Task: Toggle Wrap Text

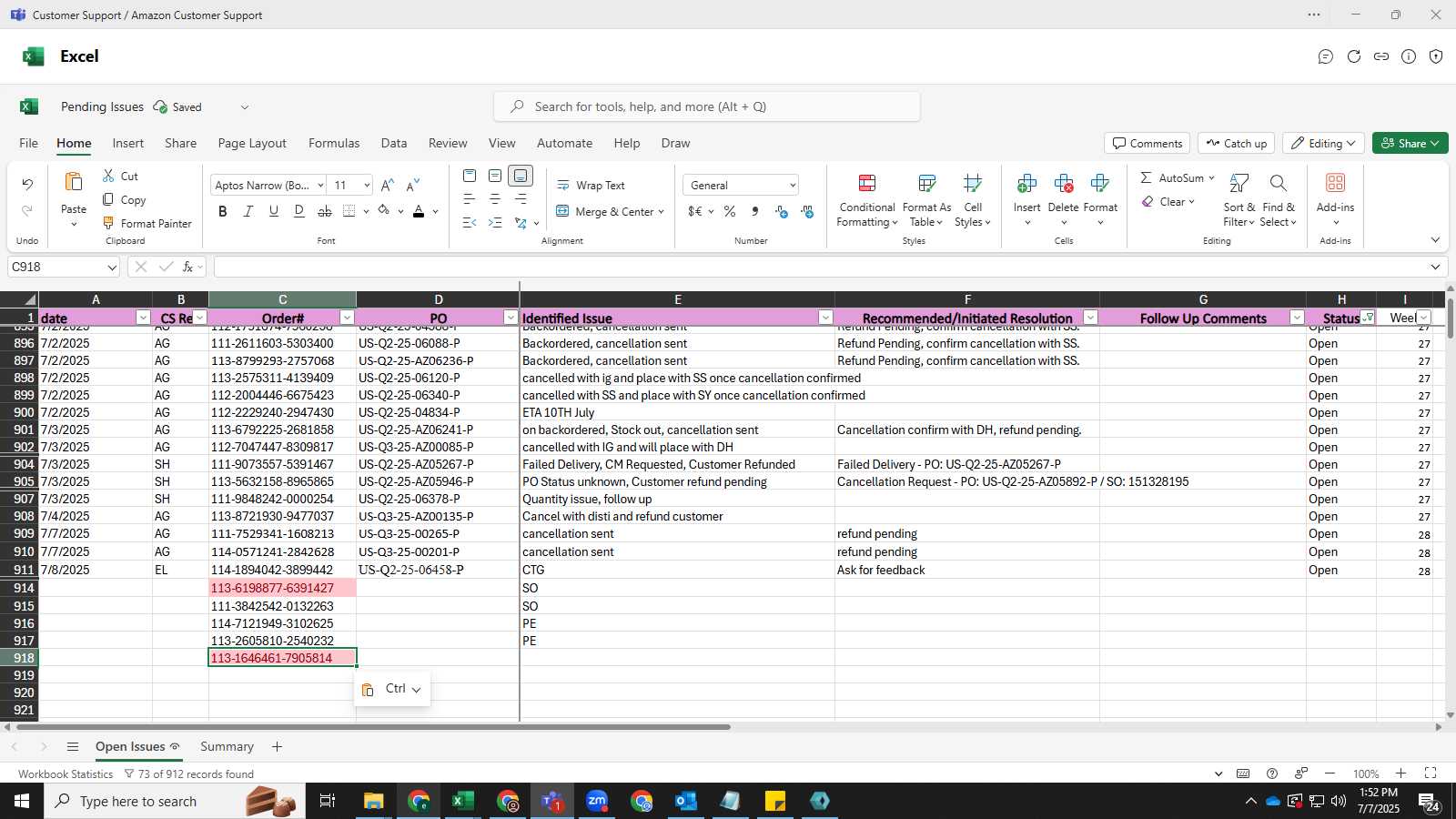Action: [591, 185]
